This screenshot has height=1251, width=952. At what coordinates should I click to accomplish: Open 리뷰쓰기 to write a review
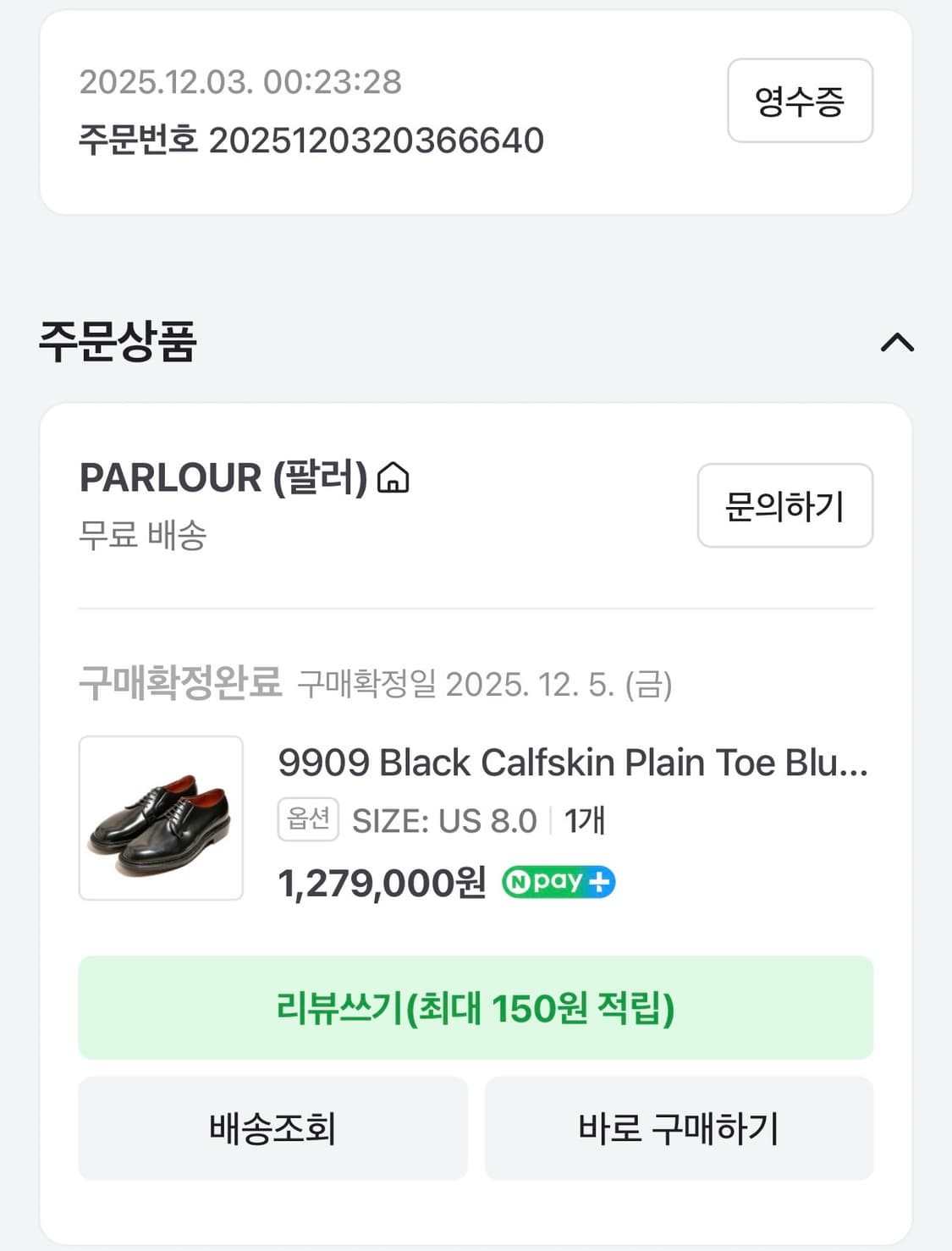click(476, 1008)
